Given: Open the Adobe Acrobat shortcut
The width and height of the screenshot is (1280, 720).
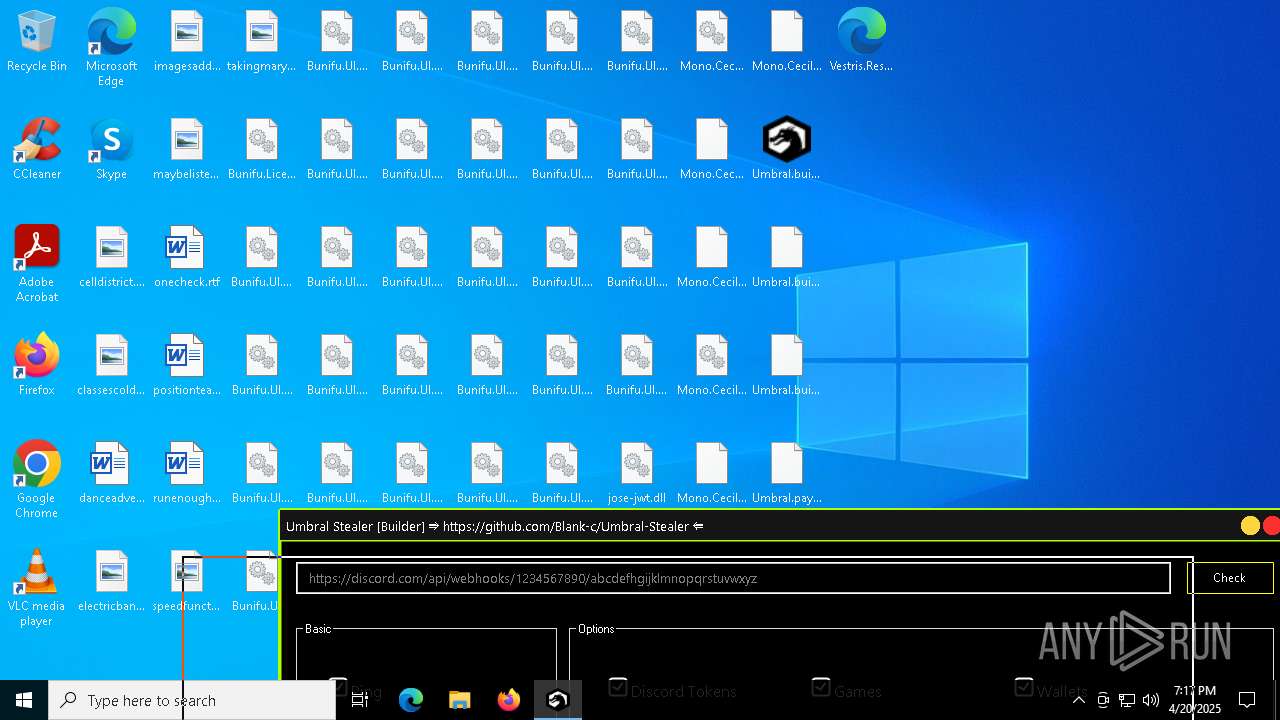Looking at the screenshot, I should pyautogui.click(x=37, y=263).
